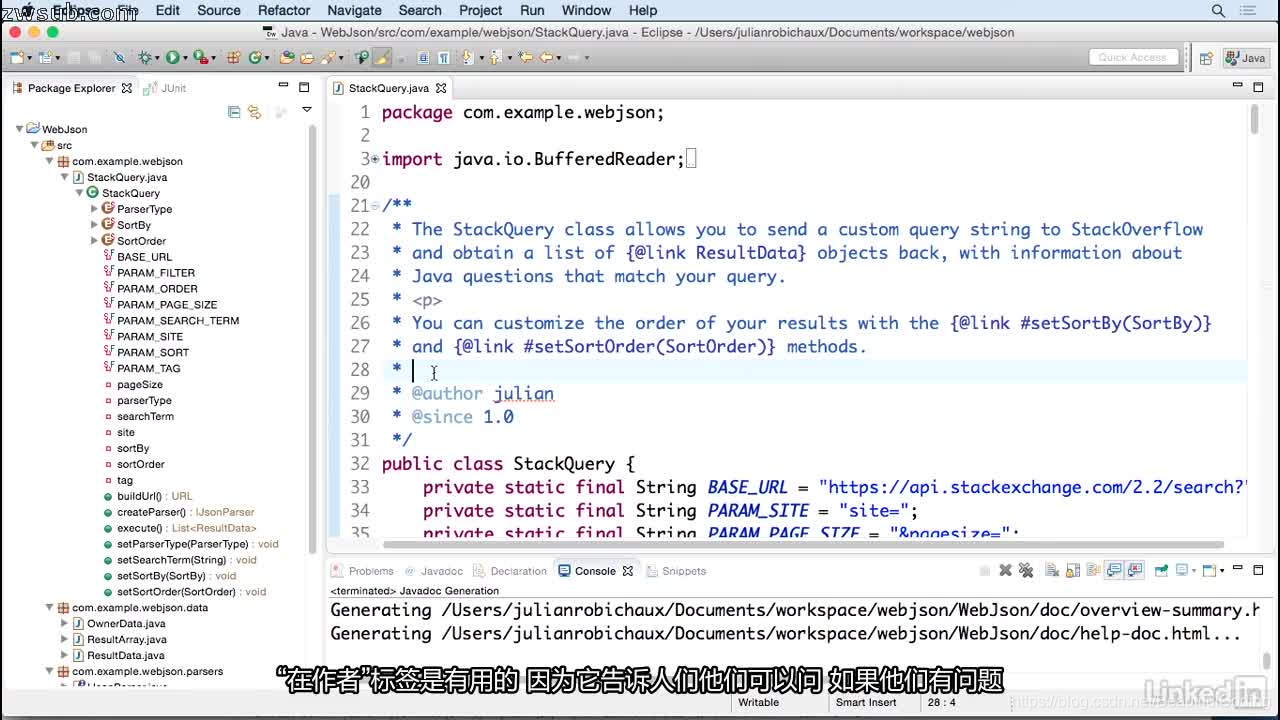Collapse the src folder node
This screenshot has height=720, width=1280.
tap(35, 145)
